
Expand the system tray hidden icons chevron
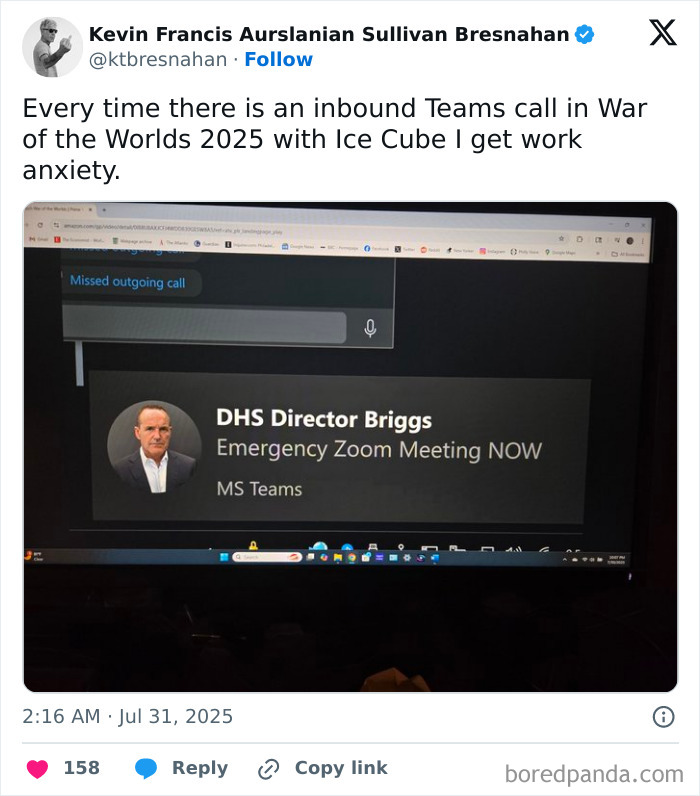coord(564,559)
